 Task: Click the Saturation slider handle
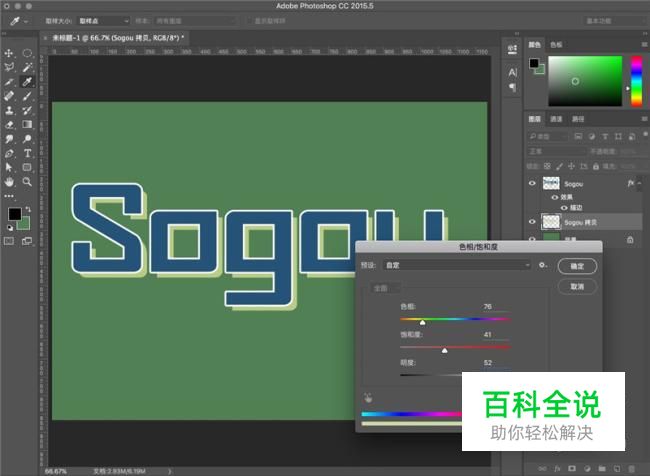click(x=444, y=350)
